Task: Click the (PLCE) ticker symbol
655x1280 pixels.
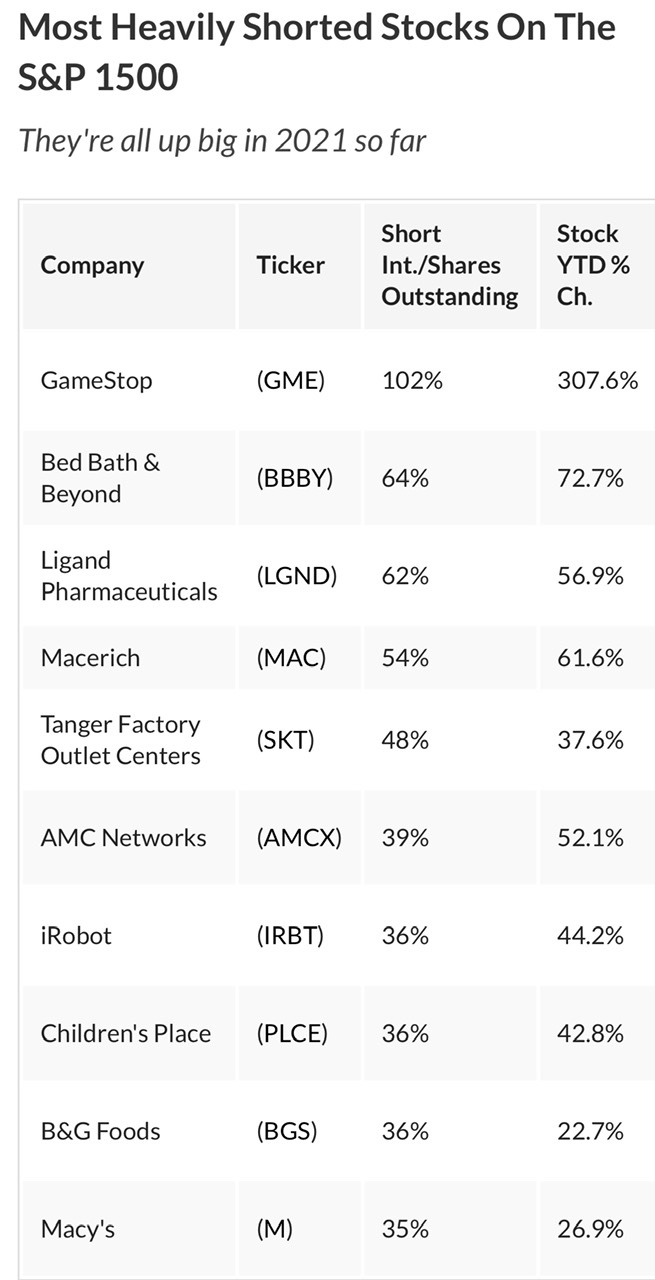Action: point(292,1033)
